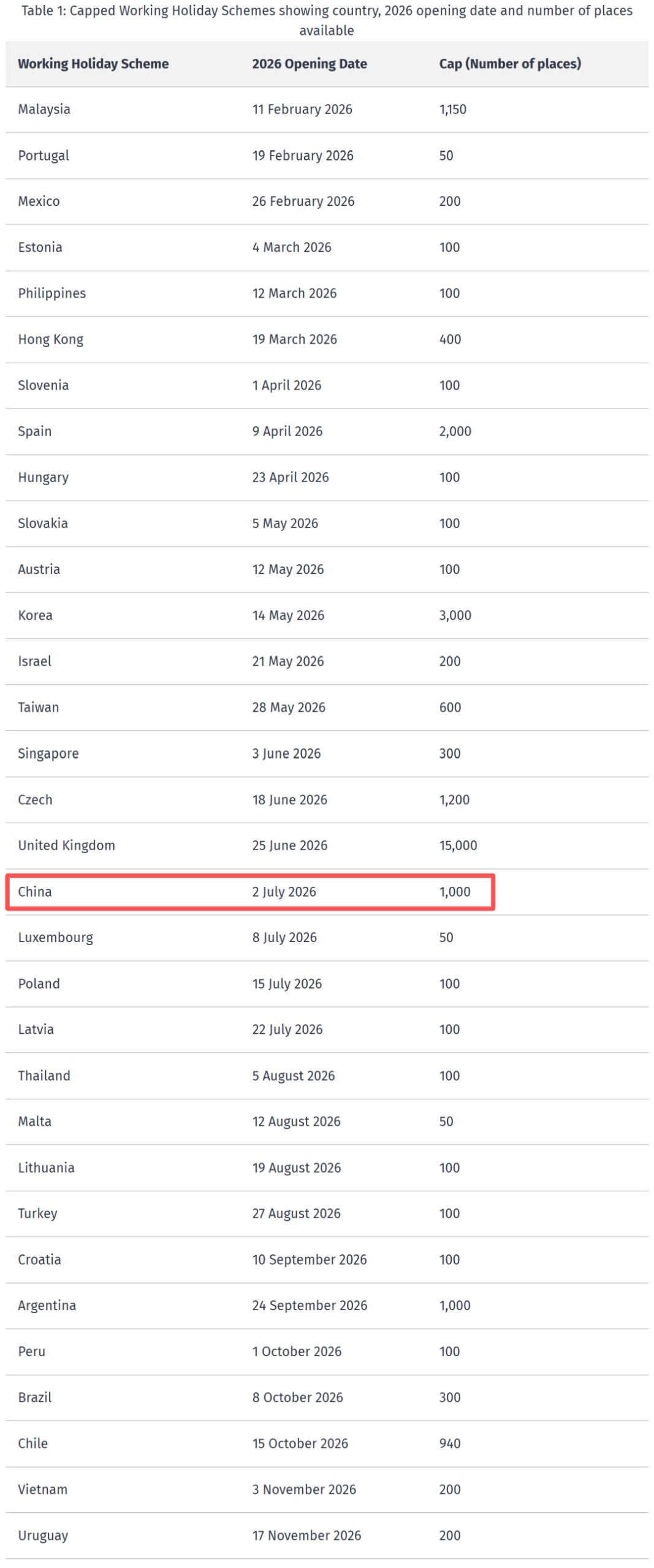
Task: Click Hong Kong in the scheme column
Action: 51,339
